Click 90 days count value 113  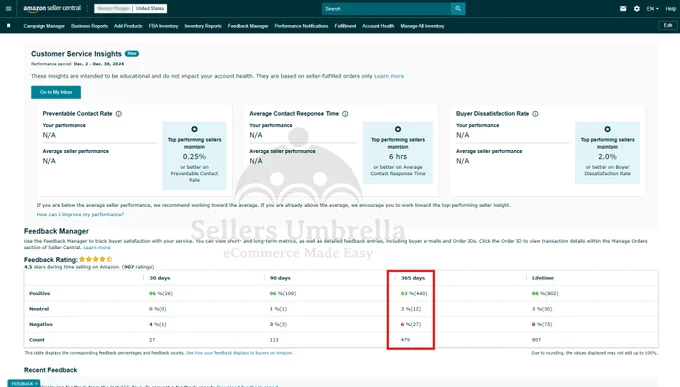pyautogui.click(x=274, y=340)
